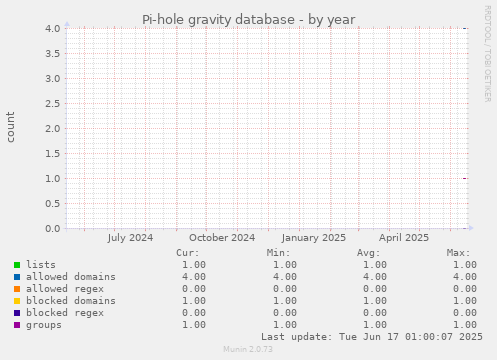Screen dimensions: 497x360
Task: Select the 'allowed regex' legend label
Action: [x=65, y=289]
